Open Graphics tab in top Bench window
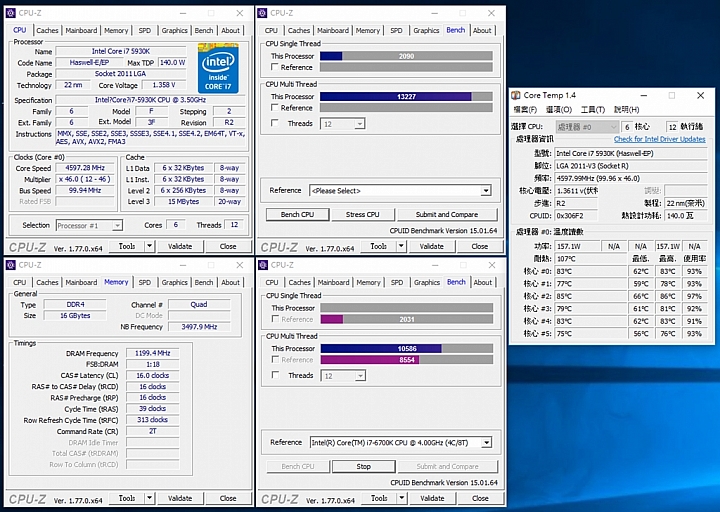This screenshot has height=512, width=720. 426,30
